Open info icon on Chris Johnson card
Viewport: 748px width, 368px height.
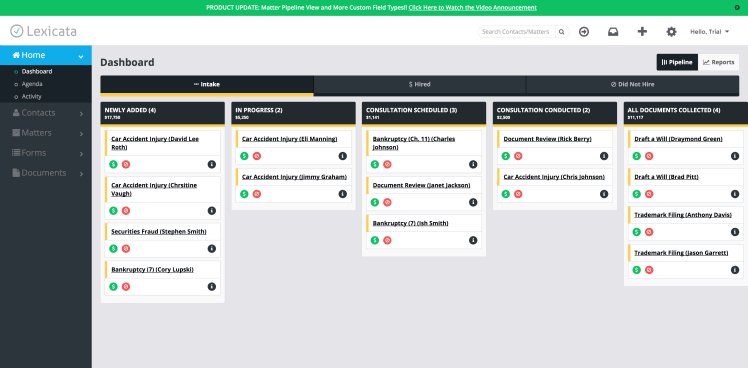pos(604,194)
